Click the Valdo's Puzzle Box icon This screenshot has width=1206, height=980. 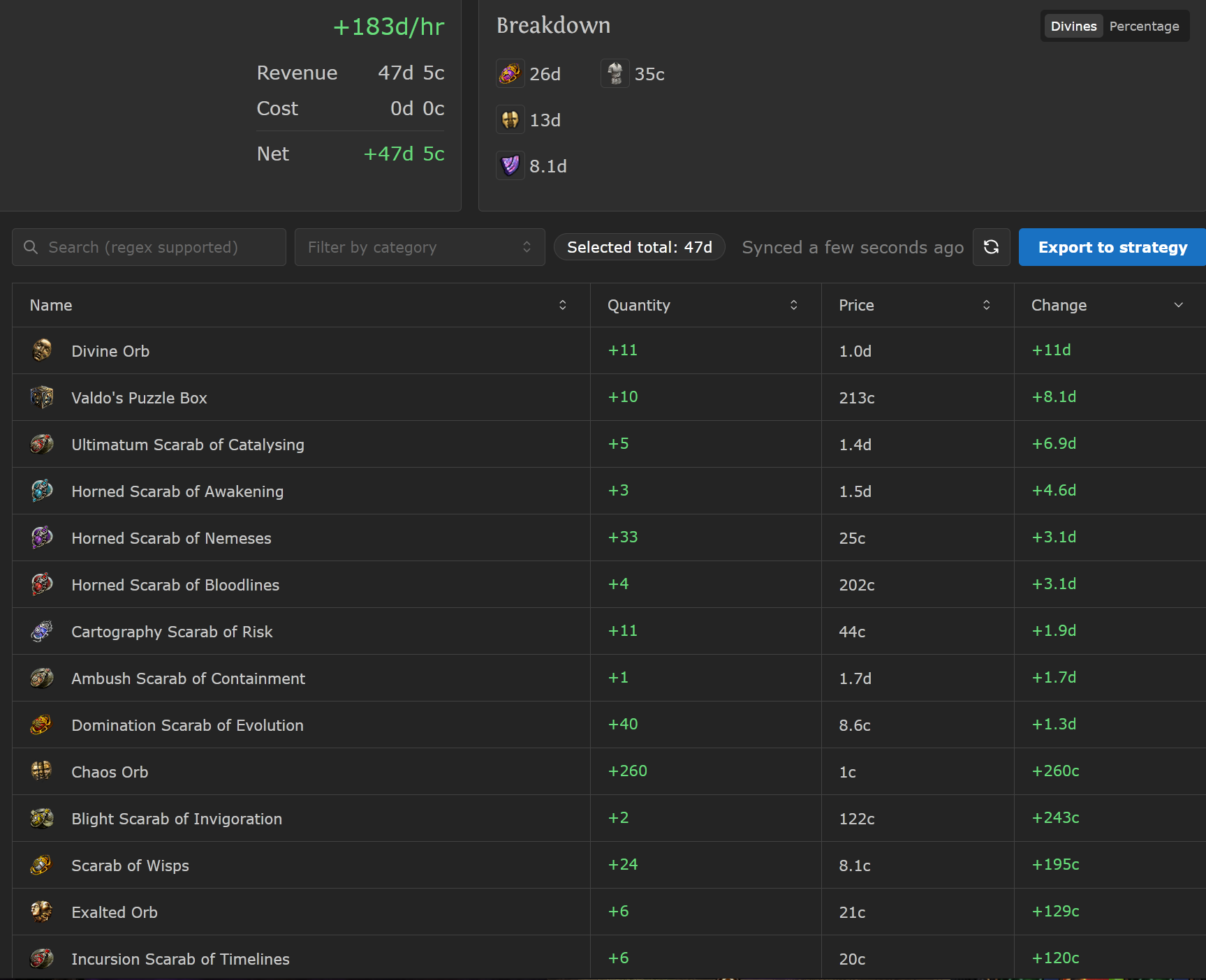(x=42, y=397)
